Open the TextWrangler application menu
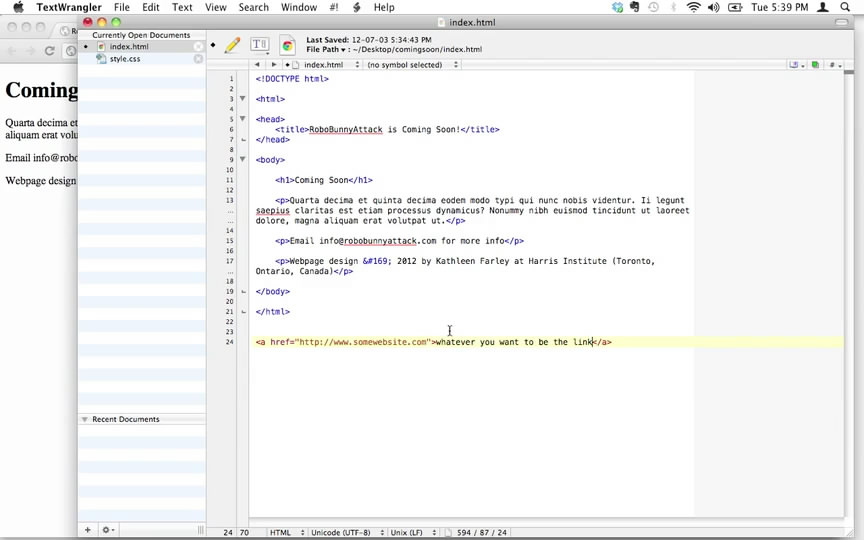Viewport: 864px width, 540px height. [x=69, y=7]
